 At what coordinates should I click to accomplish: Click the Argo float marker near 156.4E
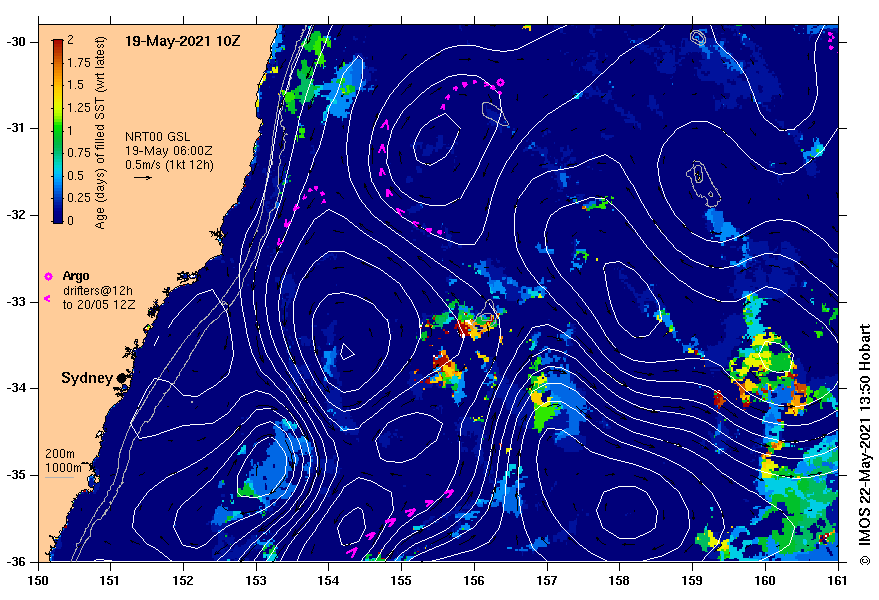[x=500, y=83]
